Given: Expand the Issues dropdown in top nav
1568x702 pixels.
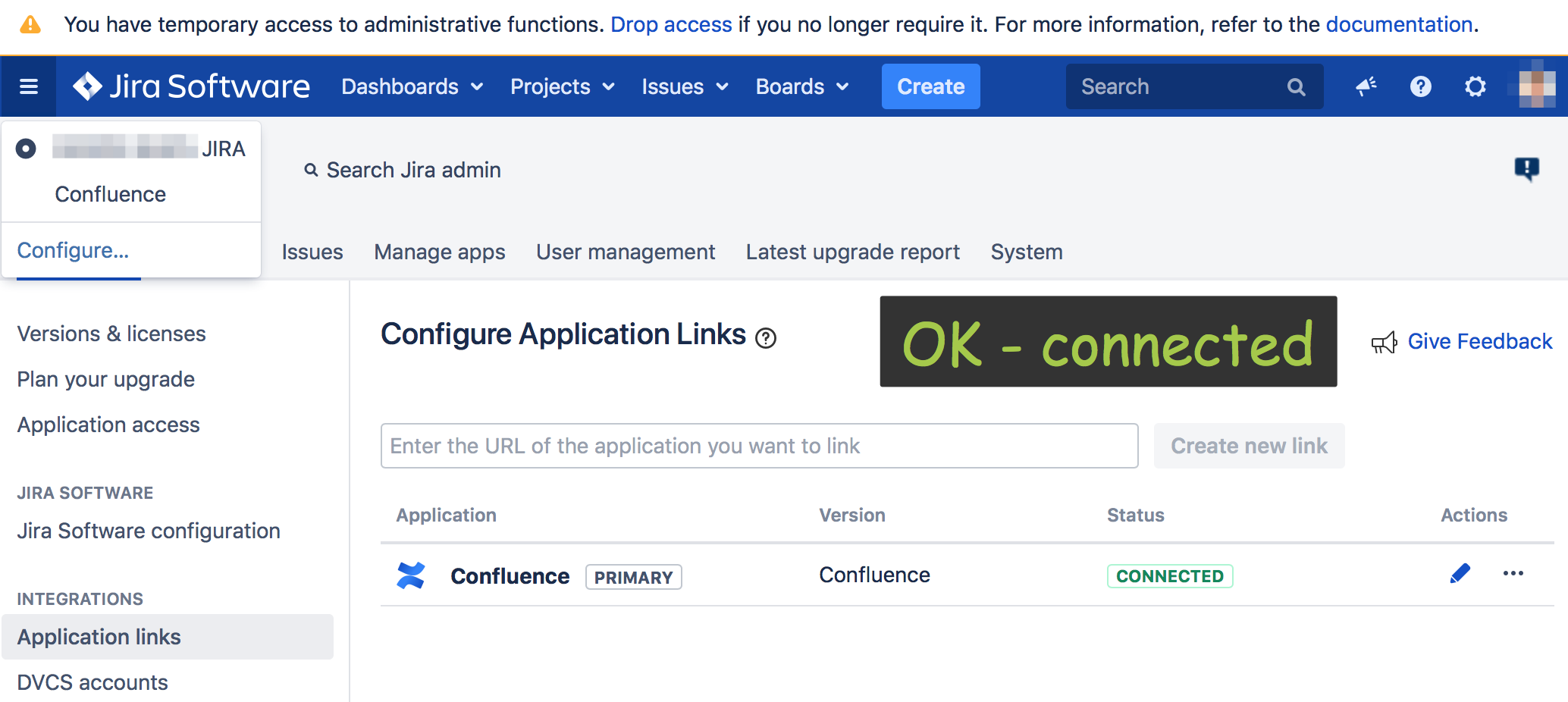Looking at the screenshot, I should (x=685, y=86).
